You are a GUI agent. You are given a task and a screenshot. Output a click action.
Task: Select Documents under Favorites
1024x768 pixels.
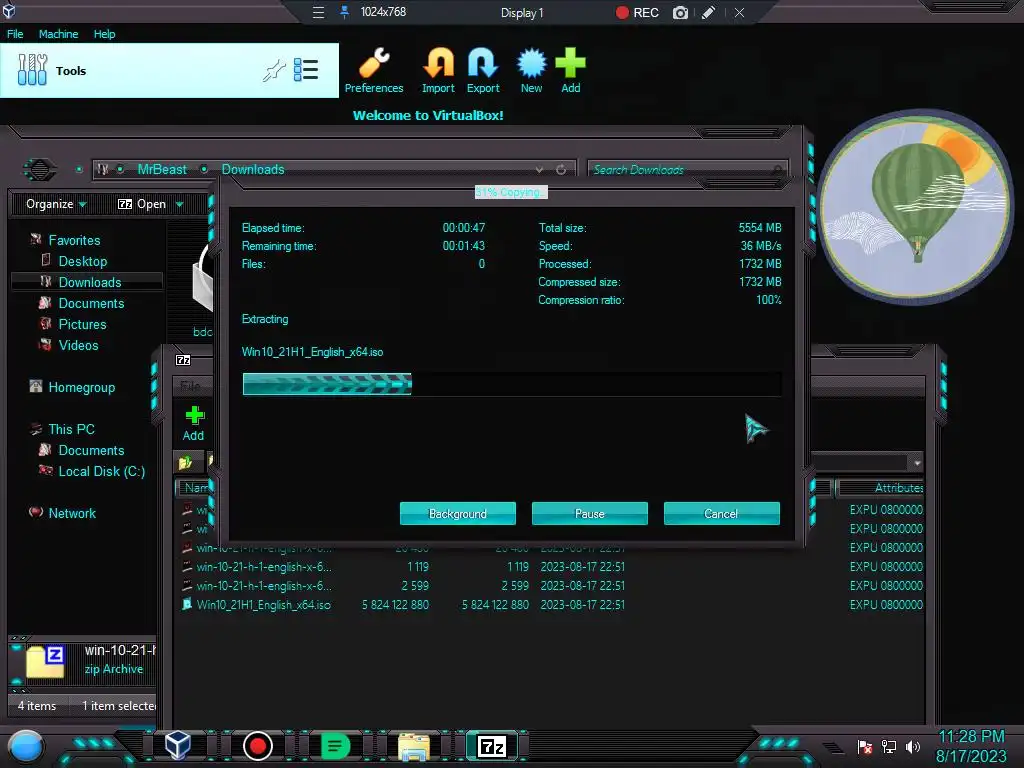(91, 303)
